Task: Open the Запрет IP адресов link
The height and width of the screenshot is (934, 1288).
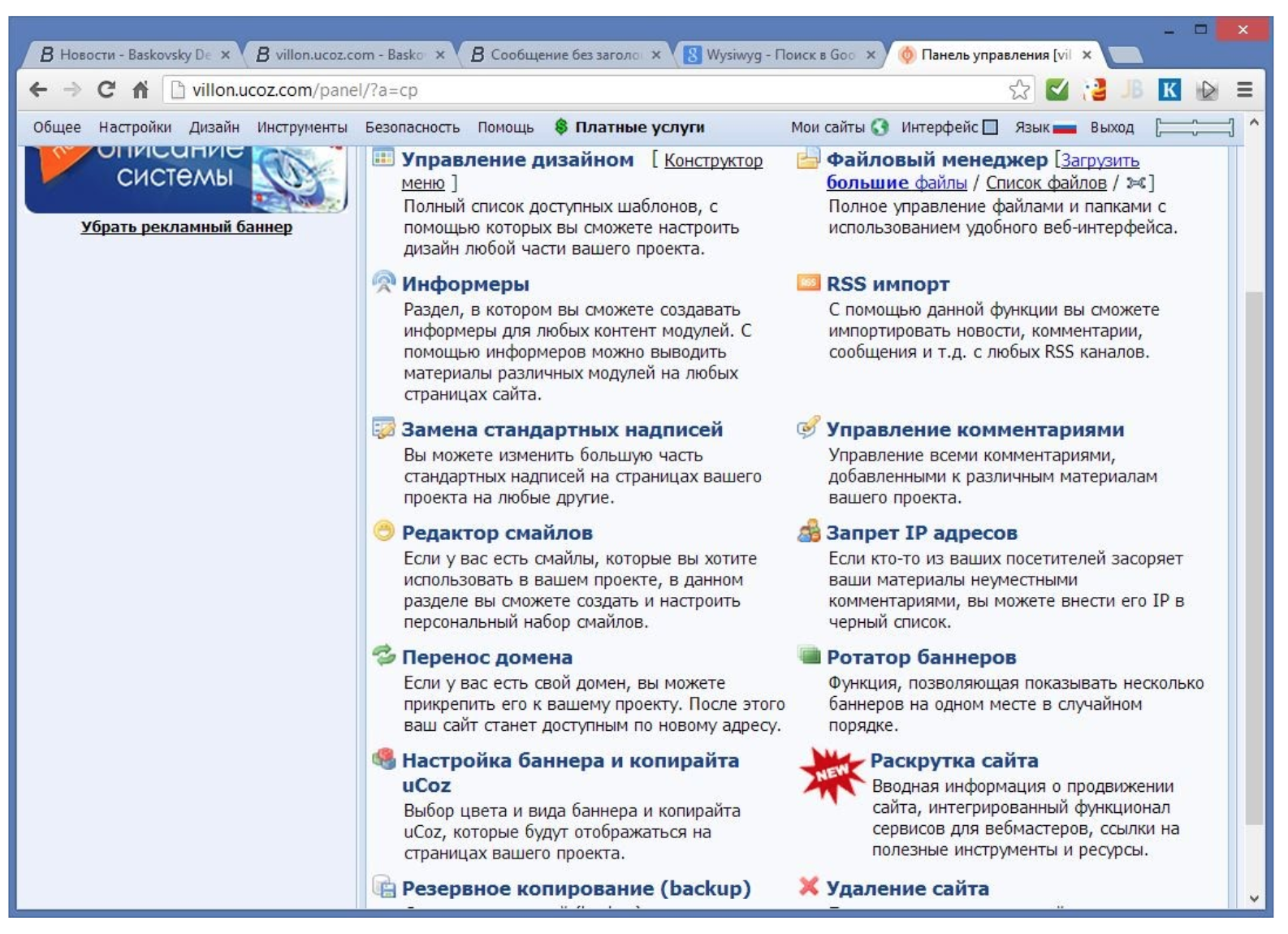Action: point(922,532)
